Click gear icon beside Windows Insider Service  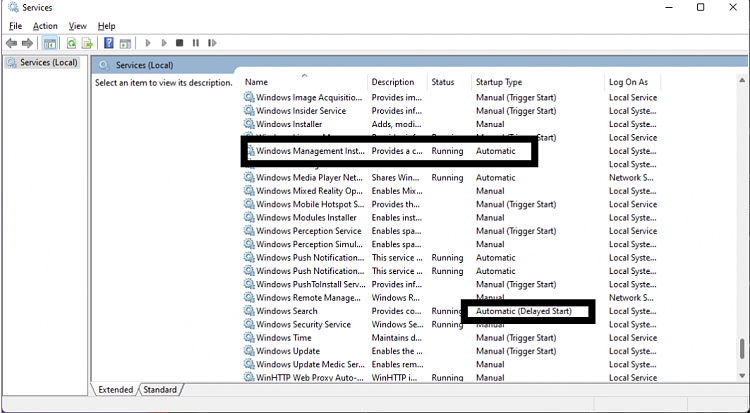coord(249,111)
